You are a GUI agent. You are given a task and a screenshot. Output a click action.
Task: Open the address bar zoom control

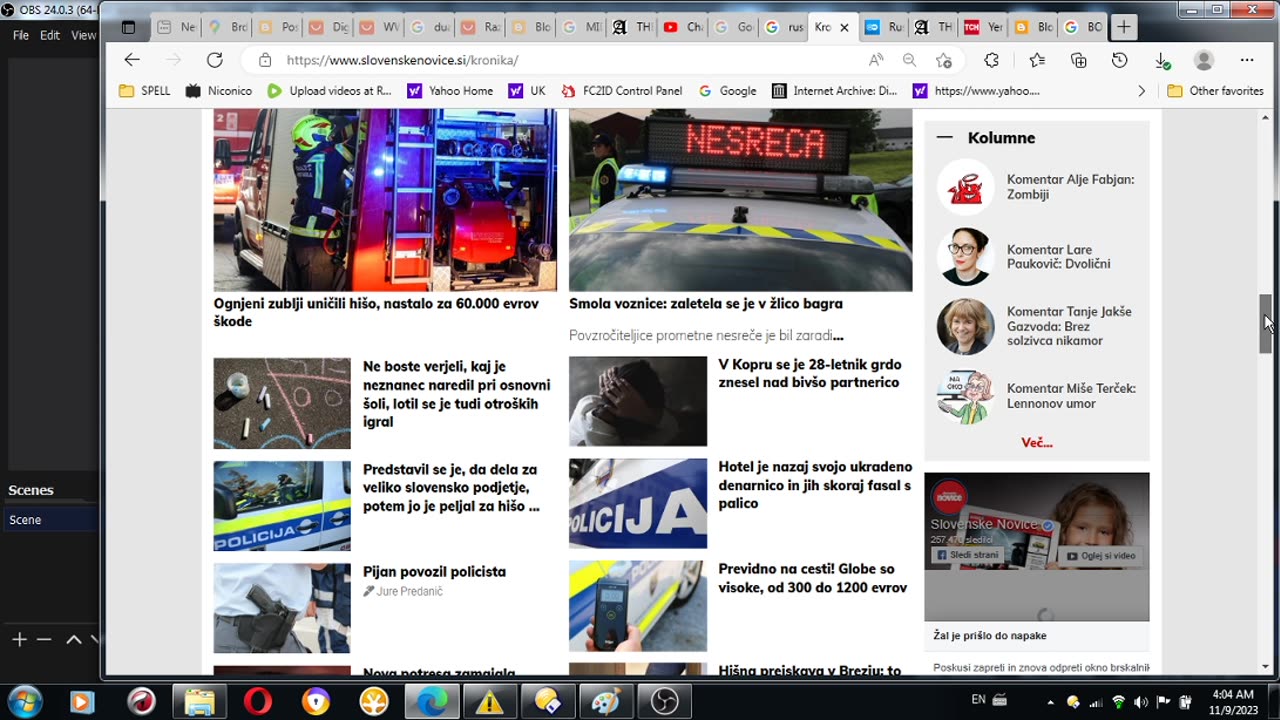[x=909, y=60]
